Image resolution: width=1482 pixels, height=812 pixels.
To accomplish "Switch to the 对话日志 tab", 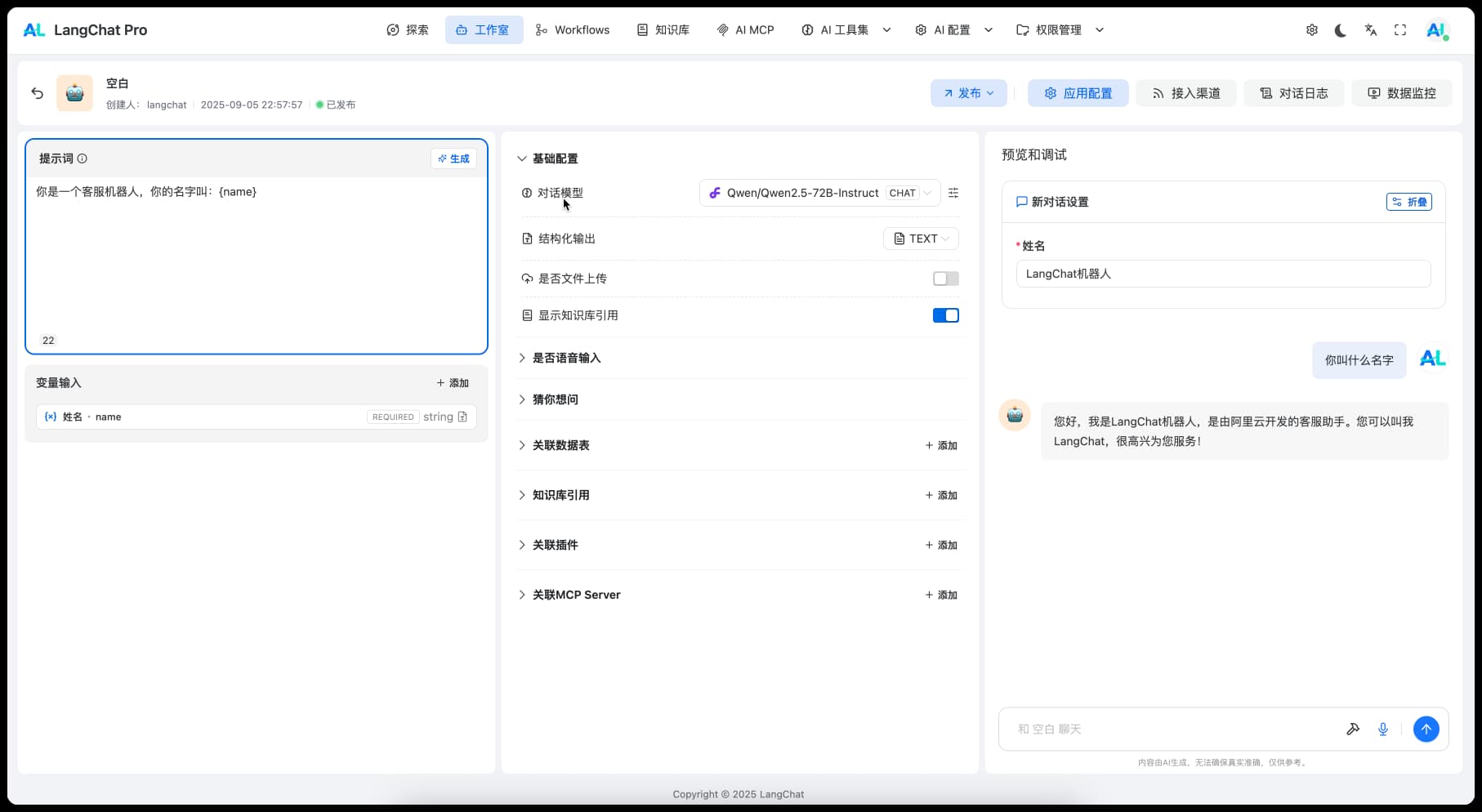I will (x=1293, y=93).
